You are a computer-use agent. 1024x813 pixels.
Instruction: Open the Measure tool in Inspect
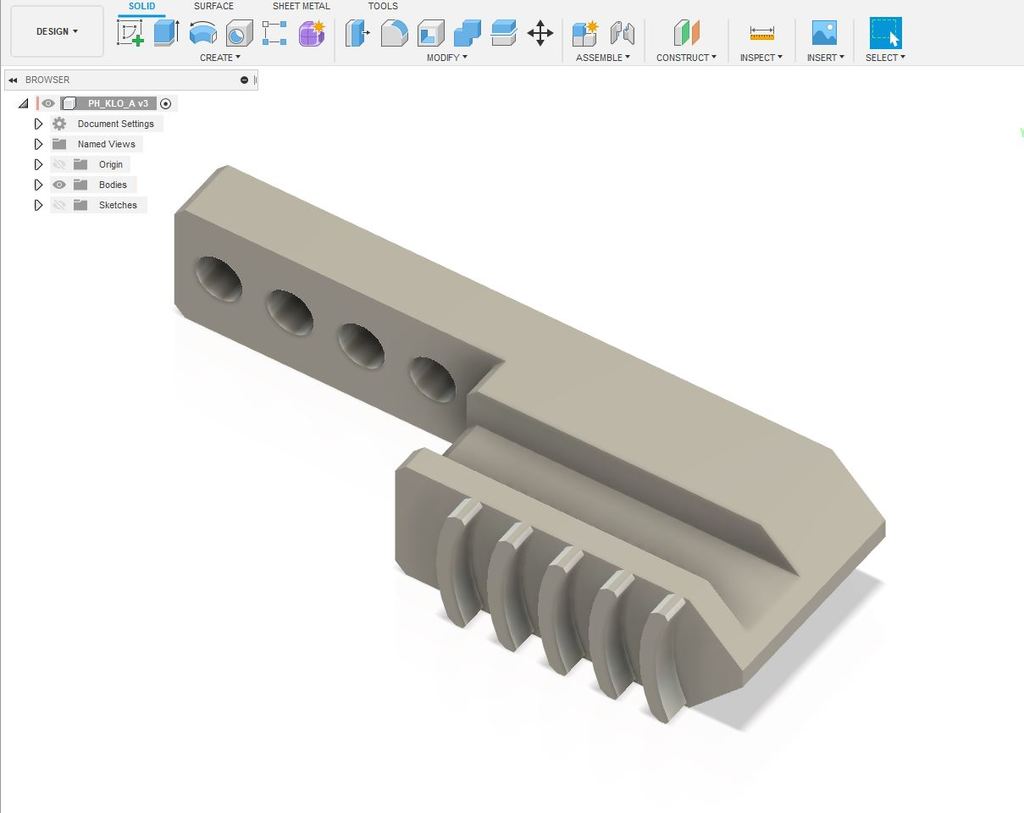761,31
